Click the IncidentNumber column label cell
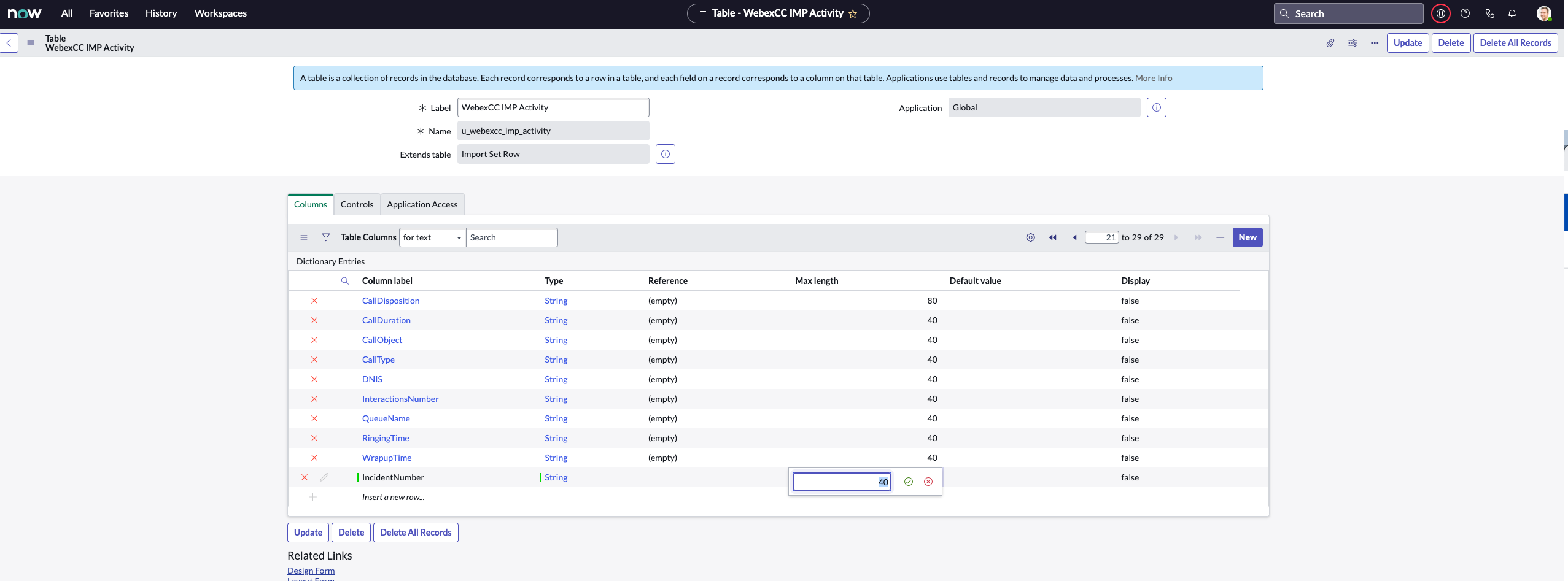Screen dimensions: 1568x581 coord(393,477)
